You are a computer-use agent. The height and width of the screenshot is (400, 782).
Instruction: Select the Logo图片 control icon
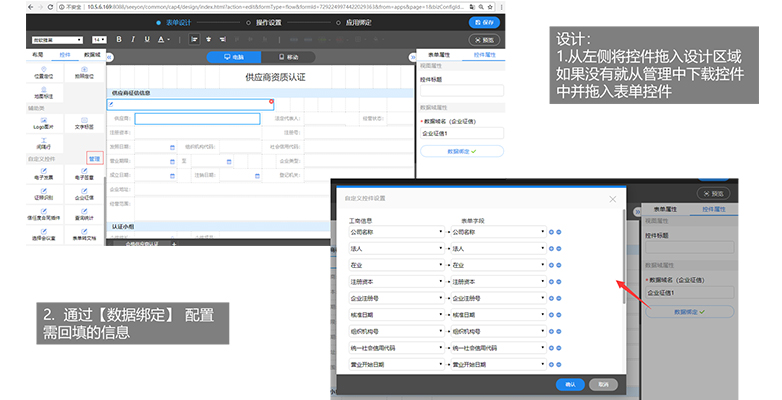coord(43,123)
